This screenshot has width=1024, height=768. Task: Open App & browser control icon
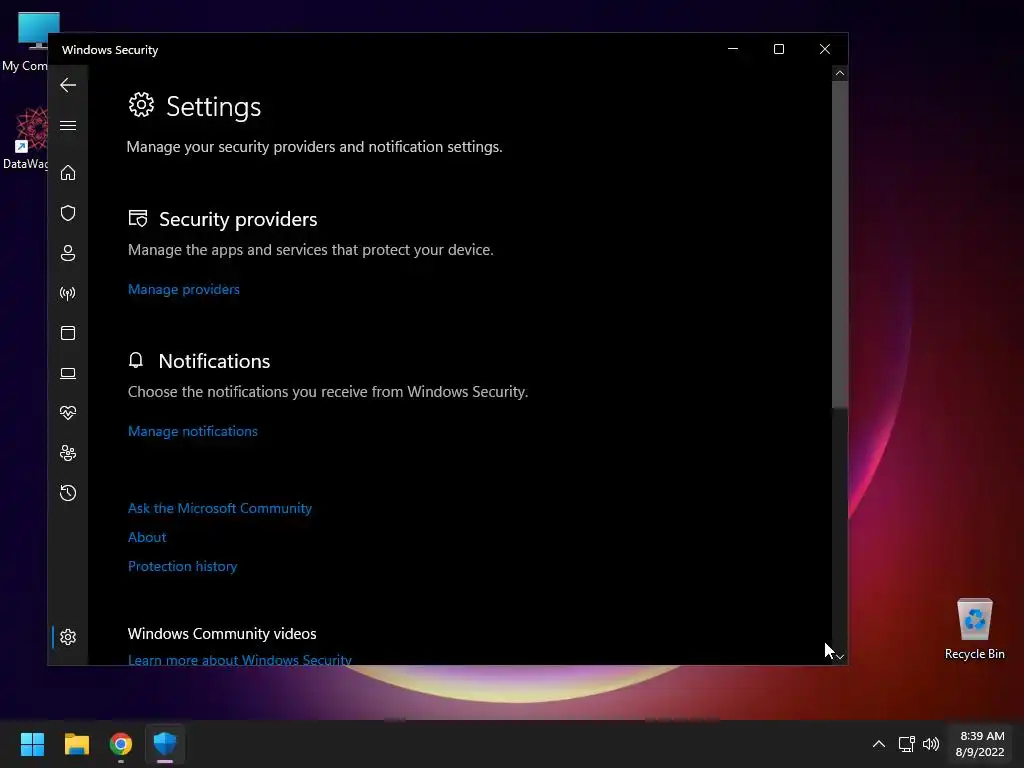(68, 333)
